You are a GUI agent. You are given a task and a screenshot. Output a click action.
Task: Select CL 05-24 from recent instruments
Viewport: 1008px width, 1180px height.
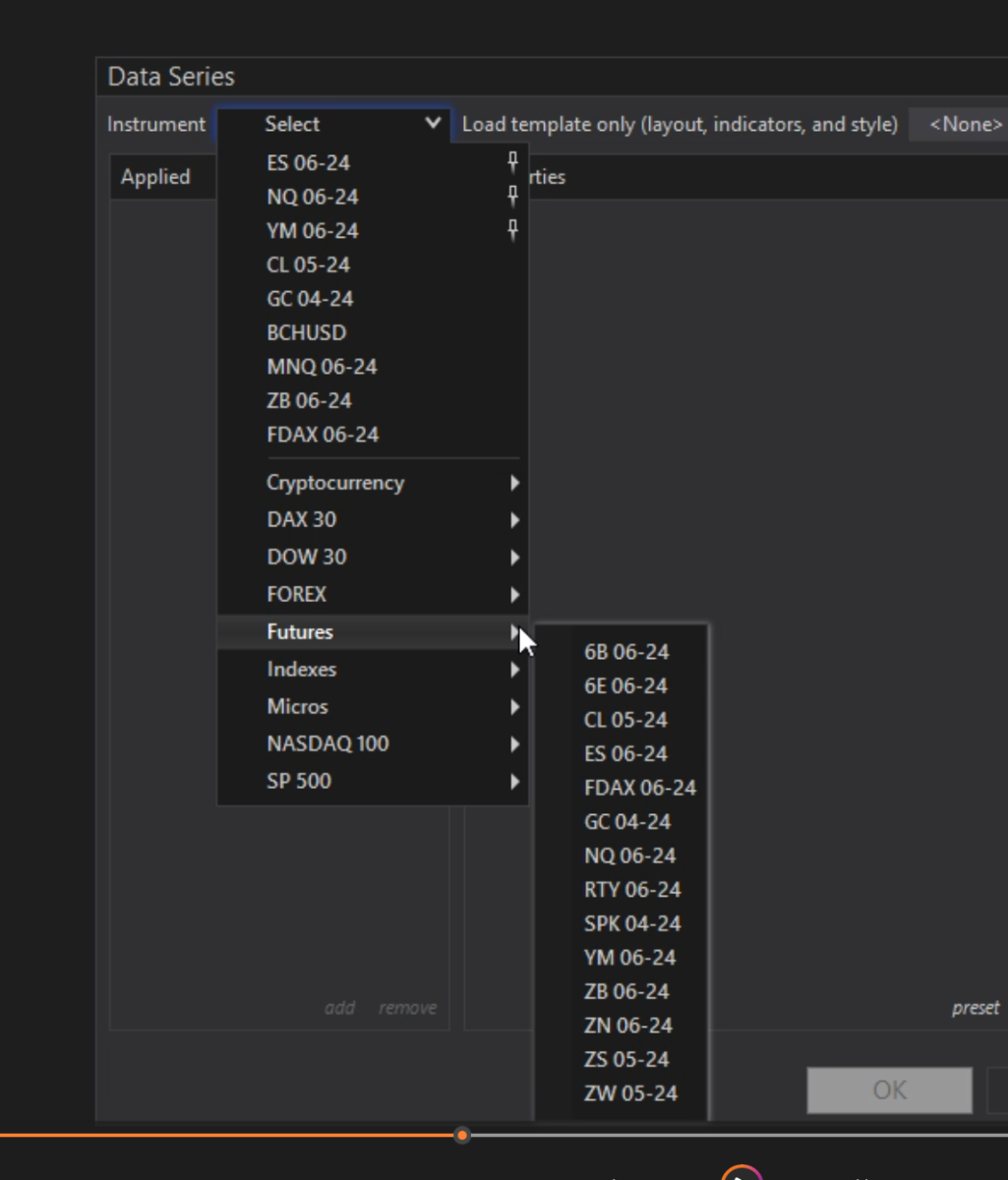tap(373, 265)
